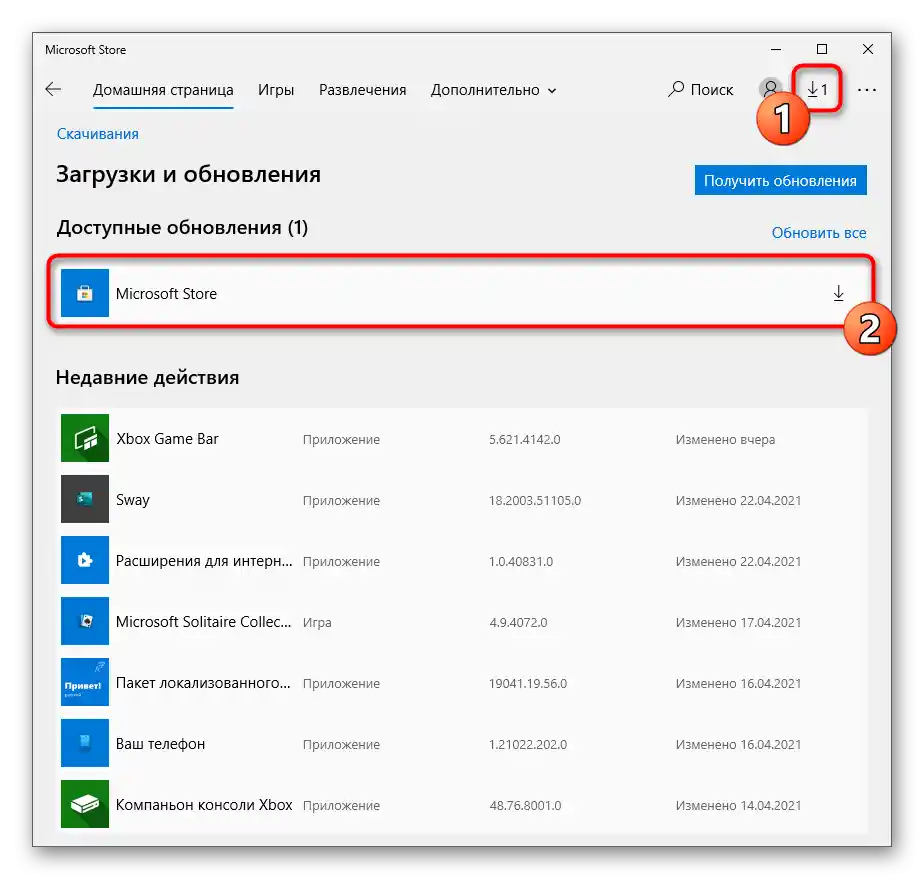924x879 pixels.
Task: Click the Поиск search label
Action: [712, 90]
